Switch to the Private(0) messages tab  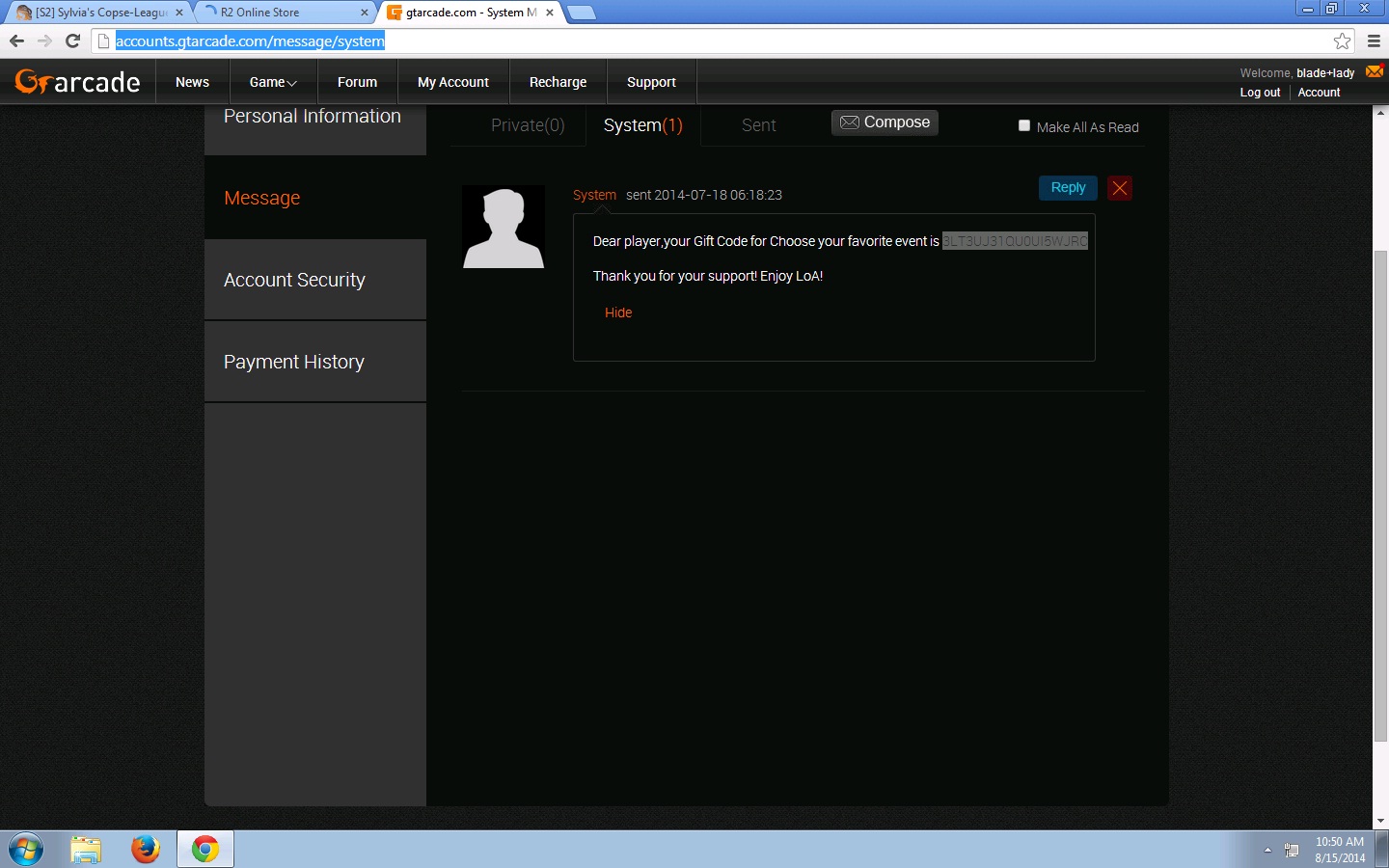528,125
